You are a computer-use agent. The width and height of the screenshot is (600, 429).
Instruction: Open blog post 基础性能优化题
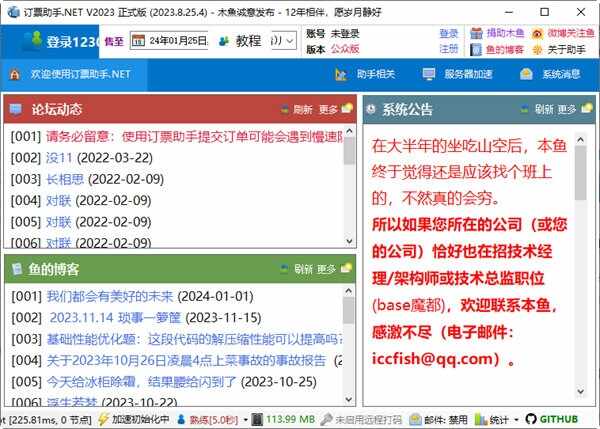click(x=195, y=339)
